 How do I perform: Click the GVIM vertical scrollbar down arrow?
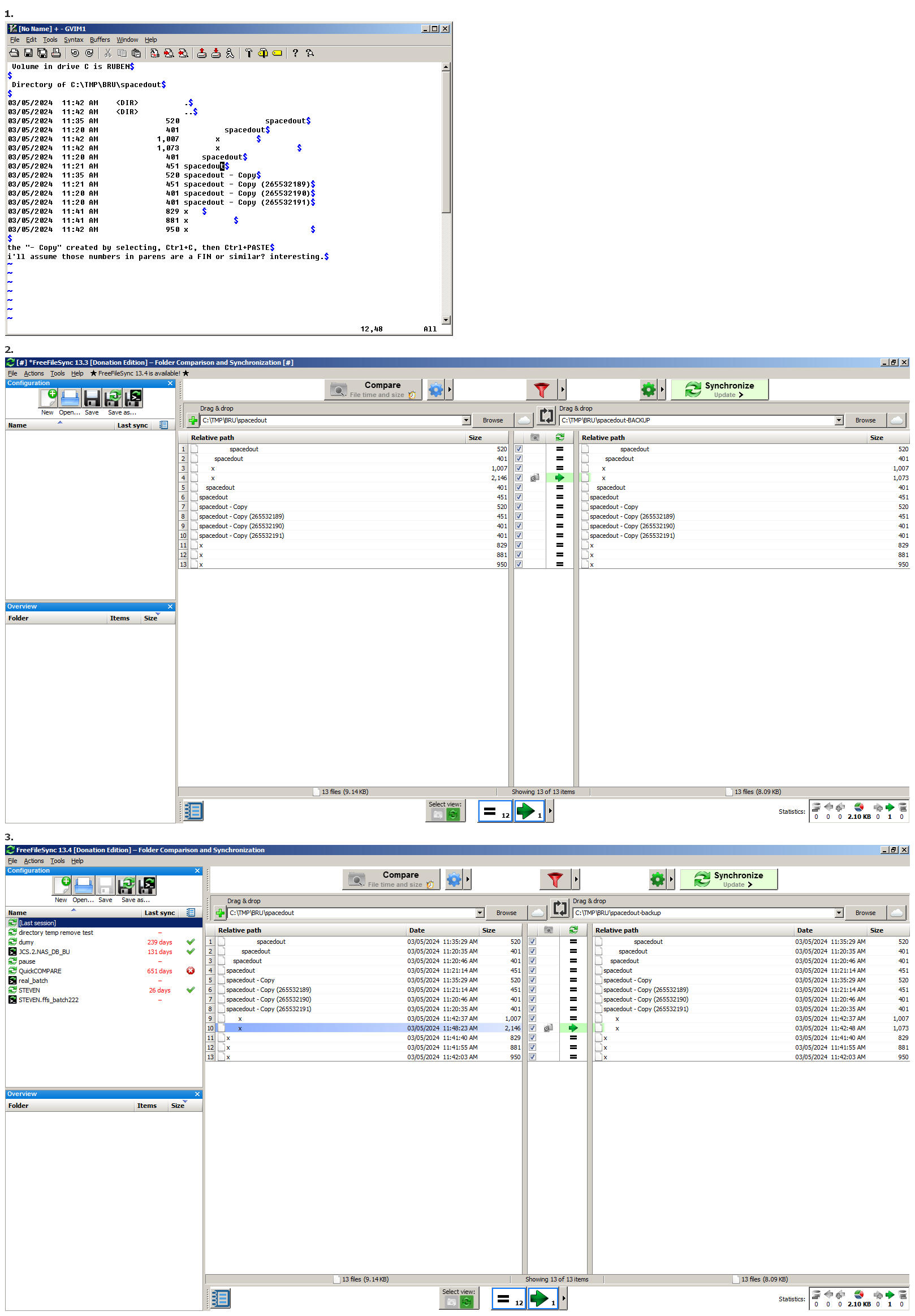click(x=446, y=321)
